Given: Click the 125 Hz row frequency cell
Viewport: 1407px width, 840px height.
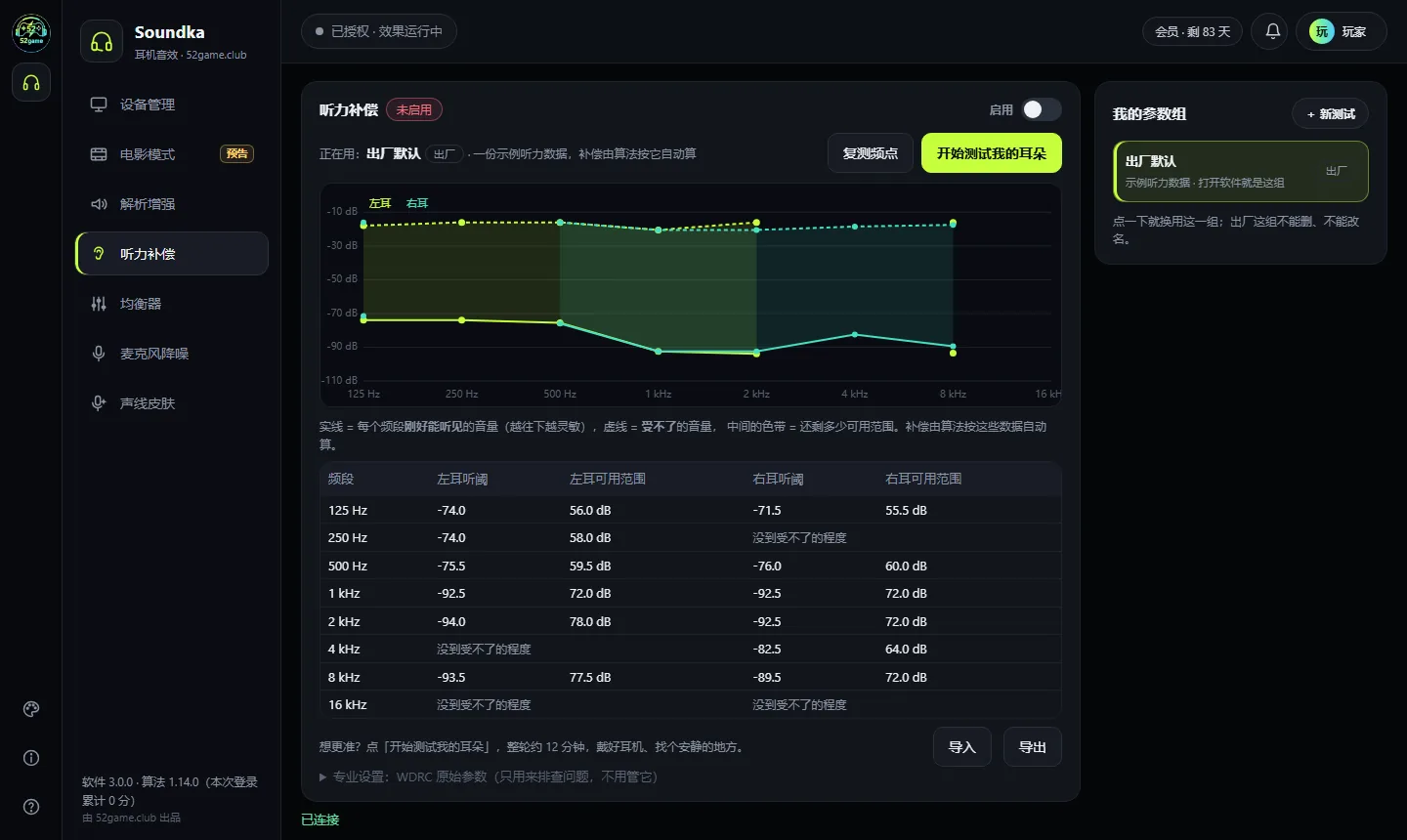Looking at the screenshot, I should [x=348, y=510].
